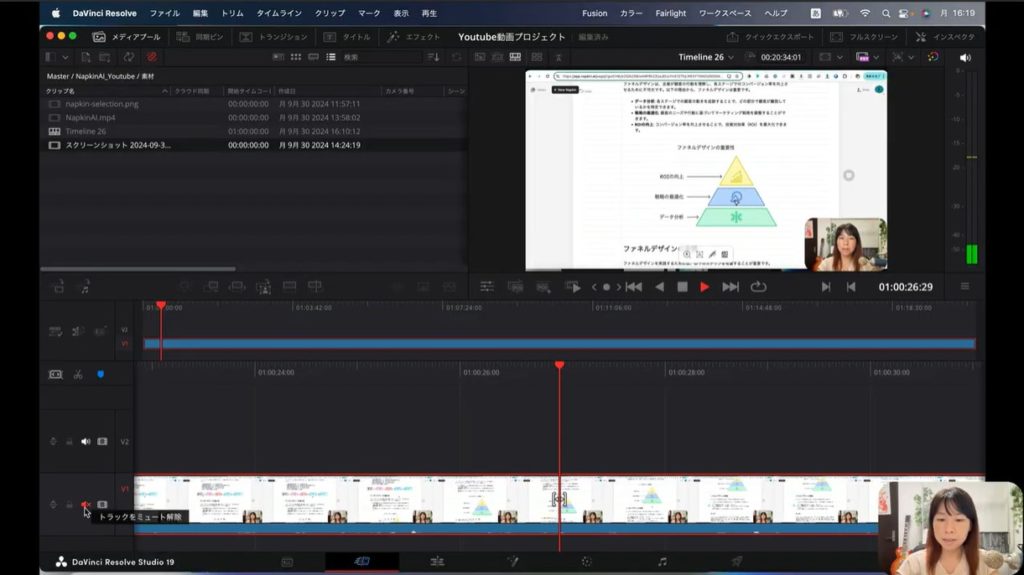
Task: Toggle mute on the V2 track
Action: pyautogui.click(x=85, y=441)
